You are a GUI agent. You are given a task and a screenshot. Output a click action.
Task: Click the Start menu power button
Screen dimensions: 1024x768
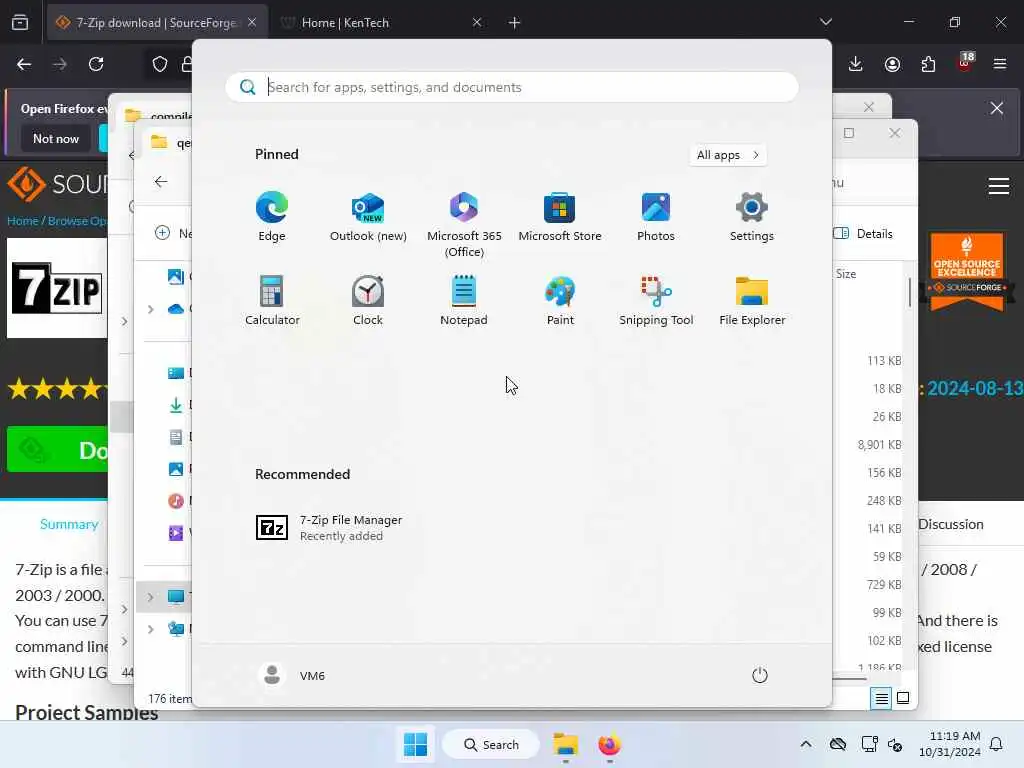point(760,675)
